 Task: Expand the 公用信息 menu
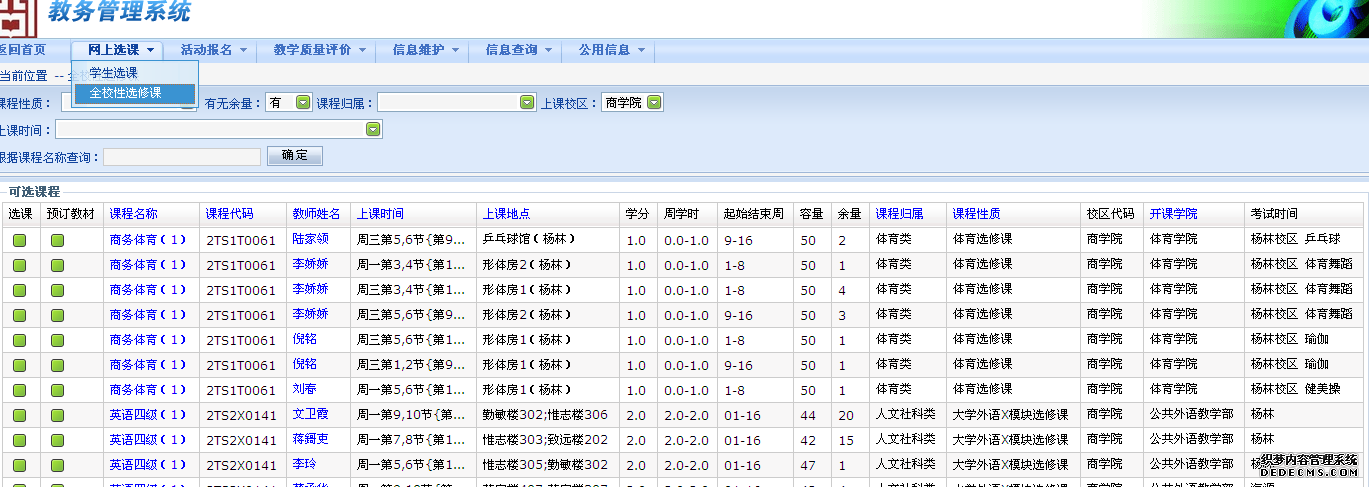[611, 49]
